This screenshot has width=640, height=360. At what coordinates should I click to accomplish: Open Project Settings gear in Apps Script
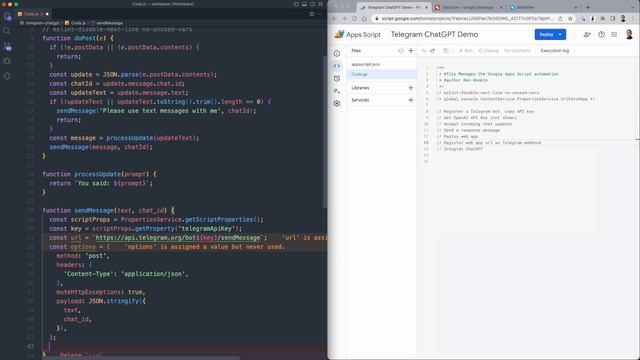point(337,104)
